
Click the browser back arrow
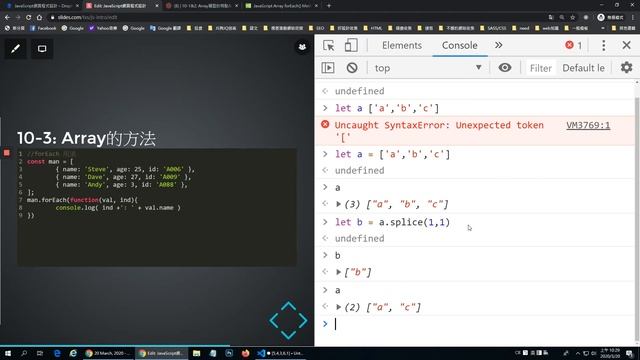pos(7,17)
